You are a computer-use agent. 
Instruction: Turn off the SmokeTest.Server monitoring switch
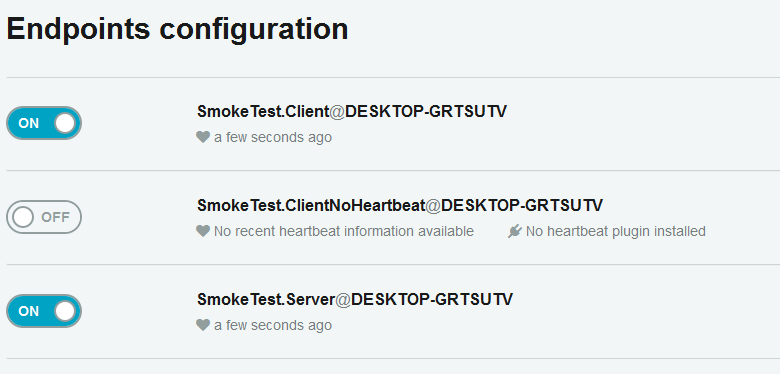(x=44, y=311)
